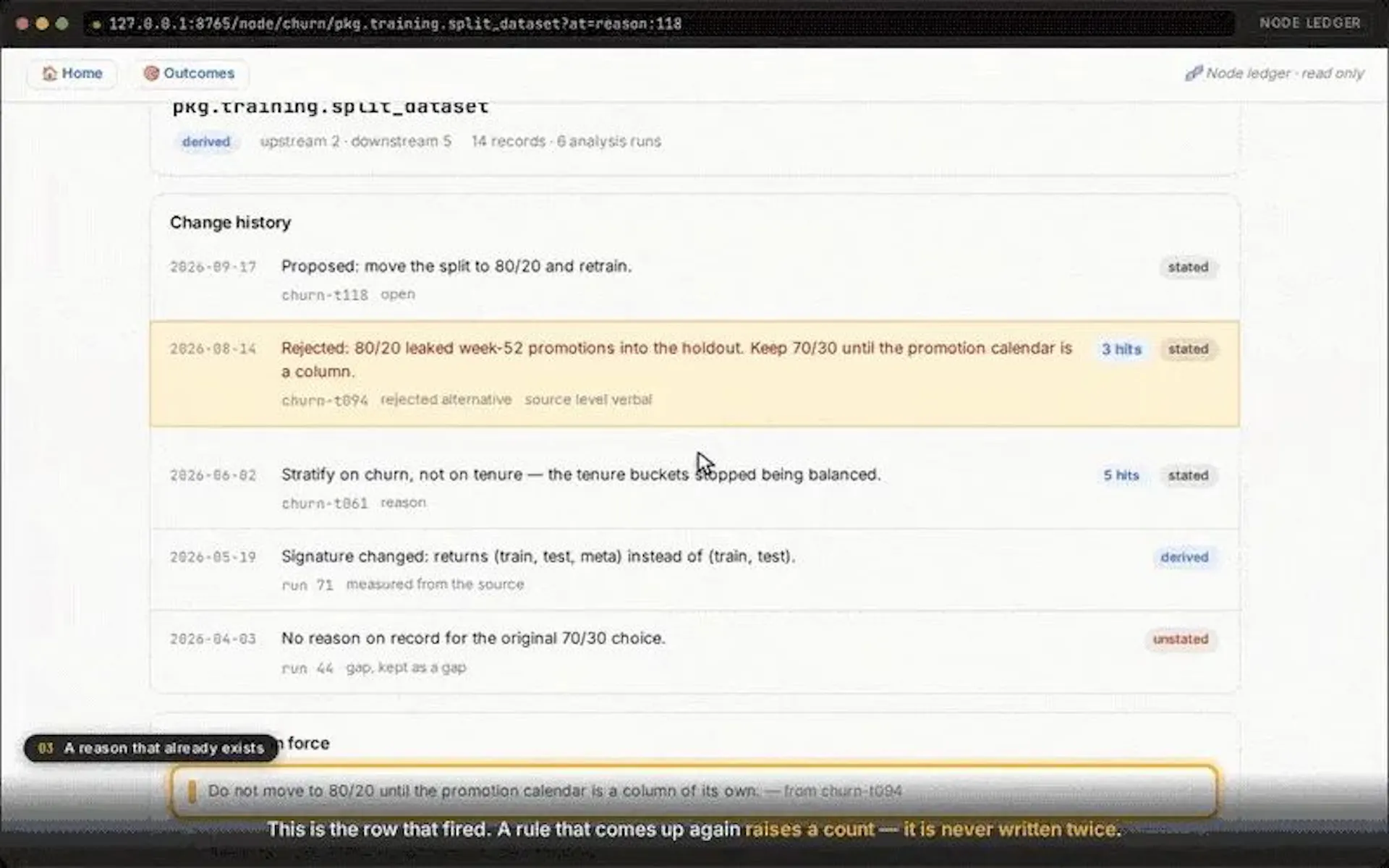Select 'Proposed: move the split to 80/20' entry
1389x868 pixels.
click(694, 280)
